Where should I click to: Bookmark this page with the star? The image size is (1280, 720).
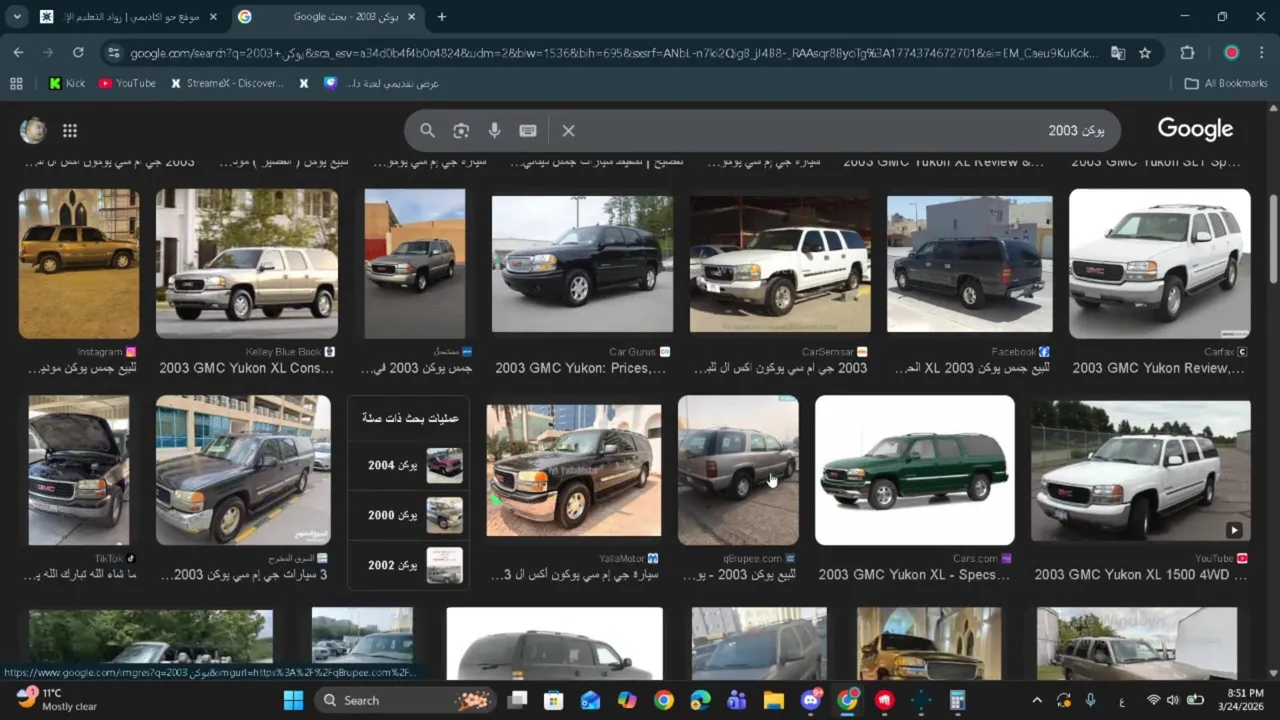tap(1145, 53)
